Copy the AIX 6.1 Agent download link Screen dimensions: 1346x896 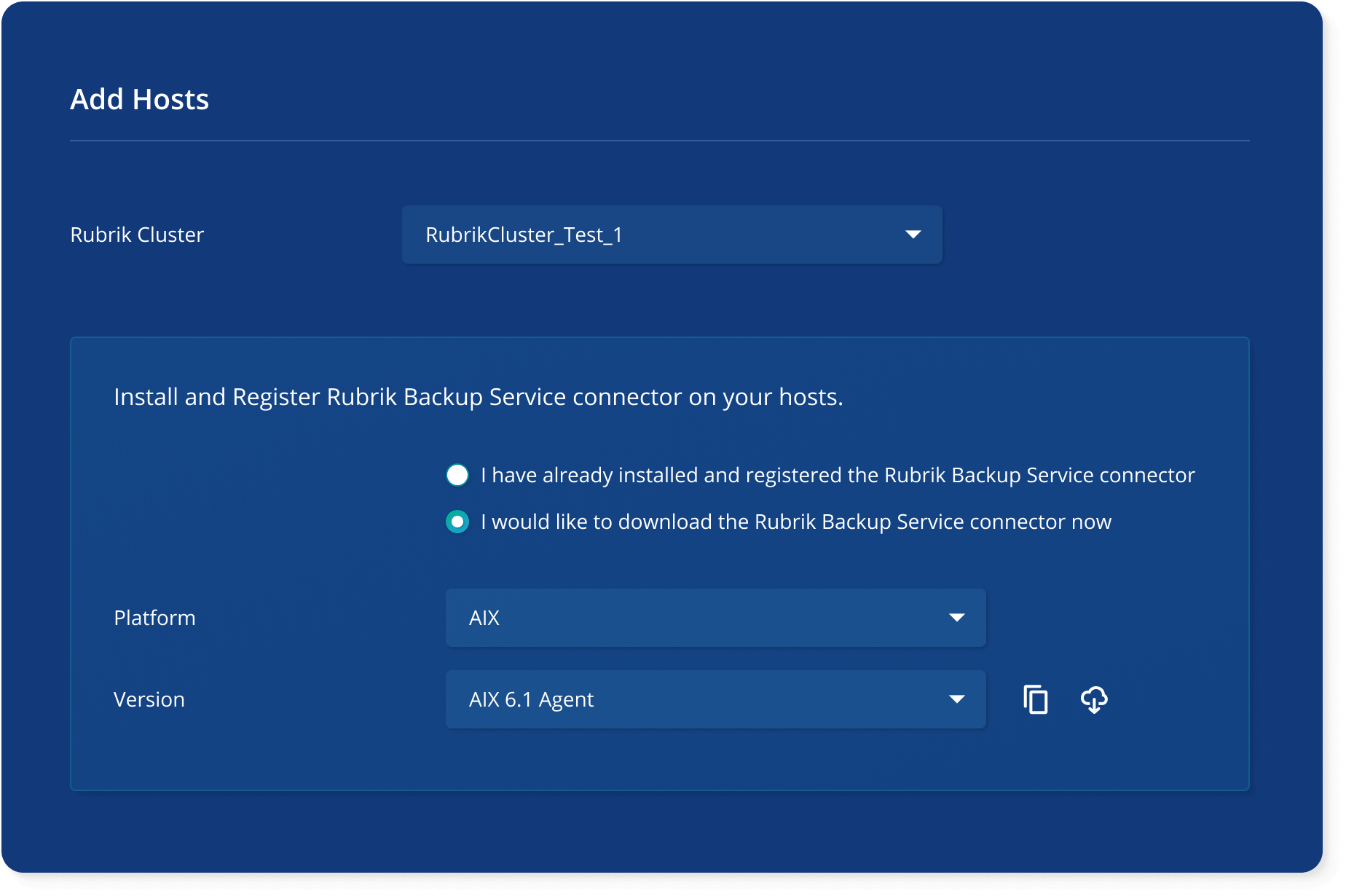(1035, 699)
